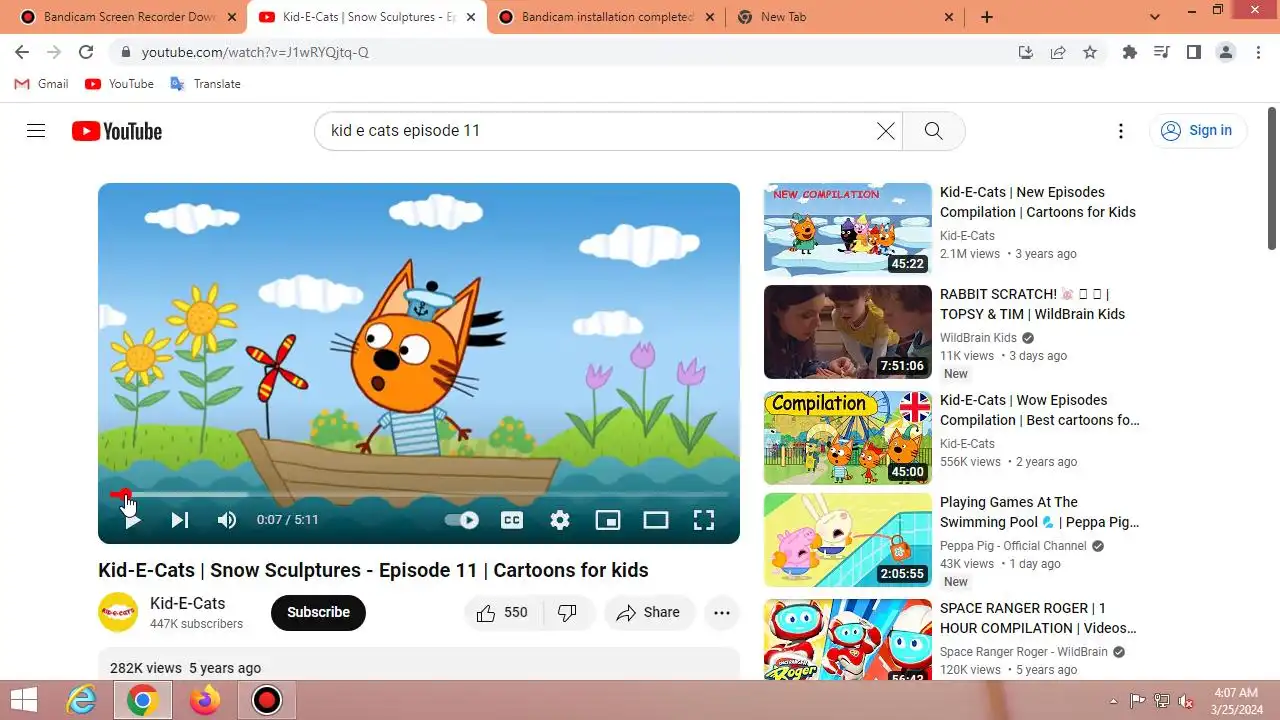Switch to miniplayer mode
Image resolution: width=1280 pixels, height=720 pixels.
coord(608,520)
